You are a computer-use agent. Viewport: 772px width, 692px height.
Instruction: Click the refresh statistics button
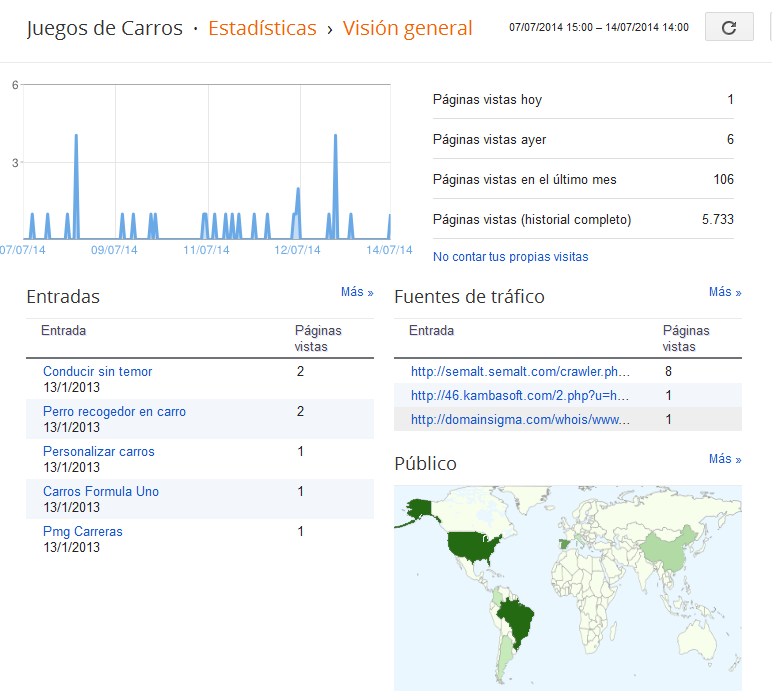pos(729,27)
